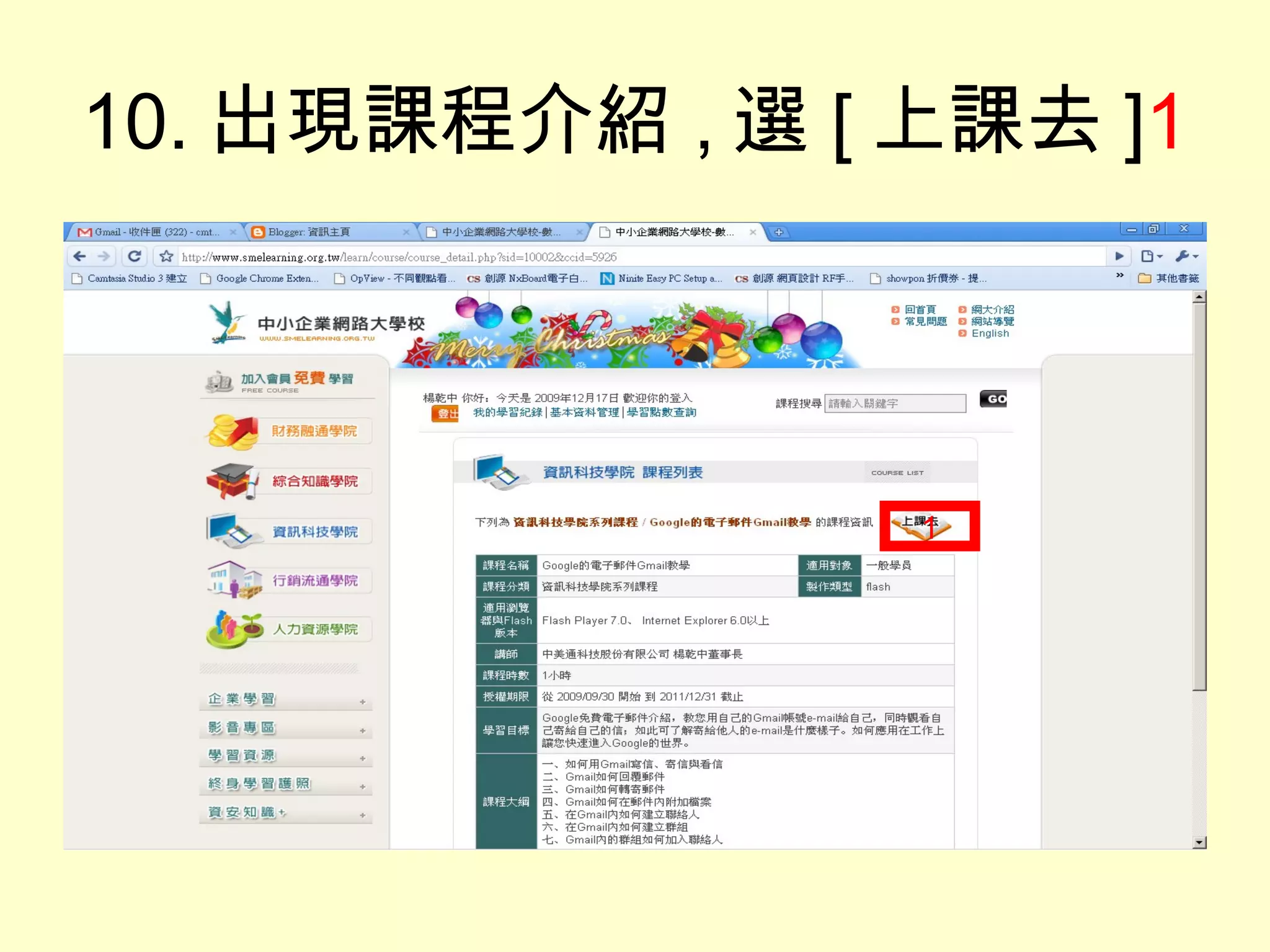Expand the 資安知識+ menu
This screenshot has height=952, width=1270.
[x=286, y=813]
